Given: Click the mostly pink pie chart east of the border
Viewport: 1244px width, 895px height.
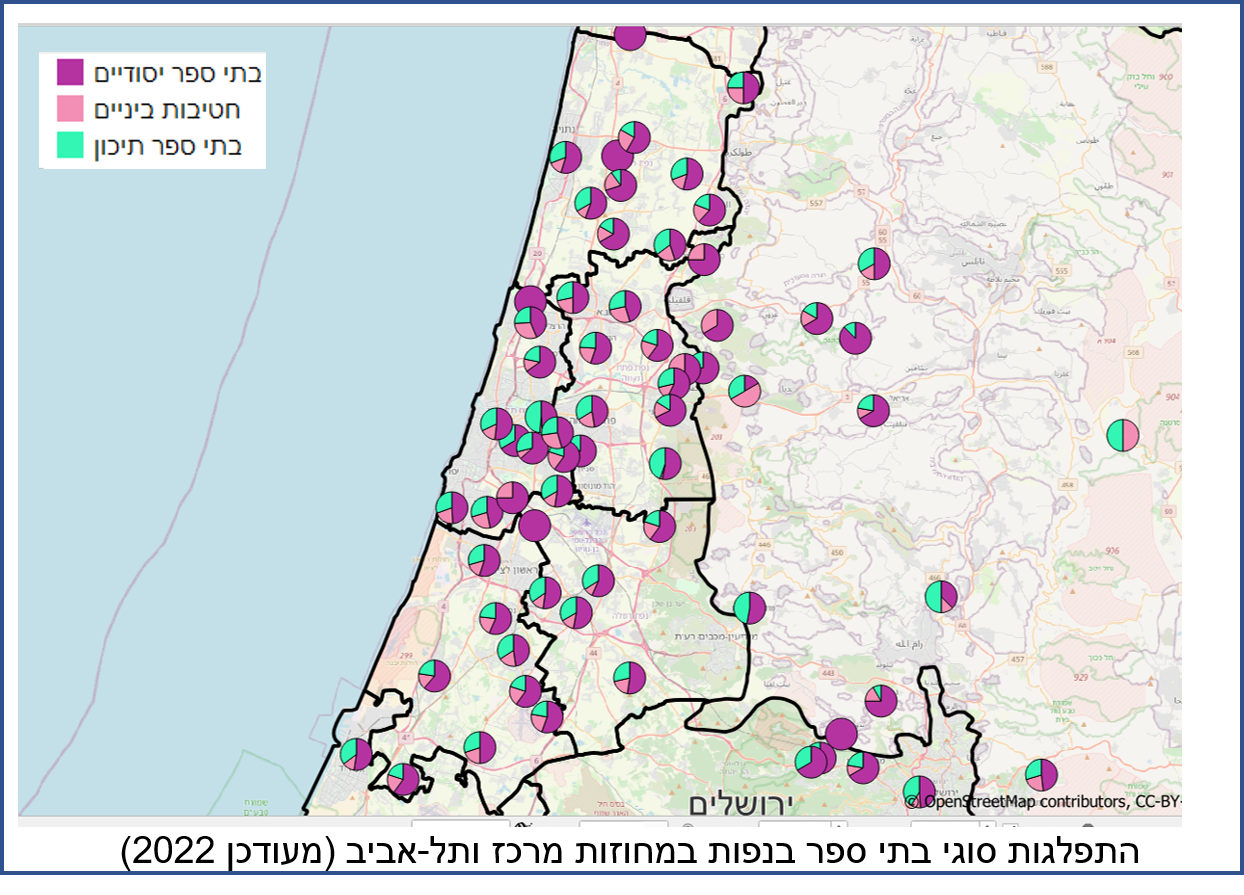Looking at the screenshot, I should [744, 392].
